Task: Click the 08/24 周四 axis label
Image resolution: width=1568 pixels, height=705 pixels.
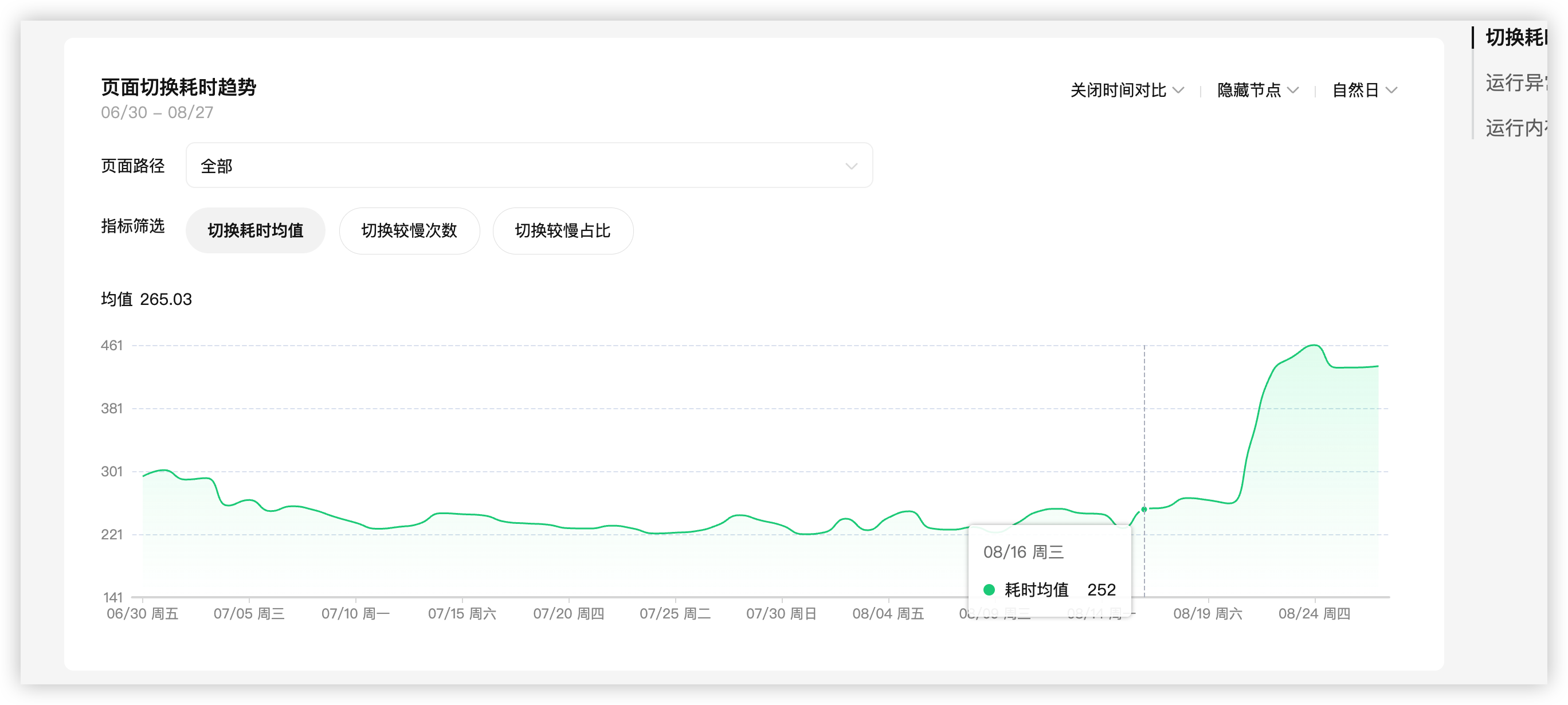Action: click(1314, 614)
